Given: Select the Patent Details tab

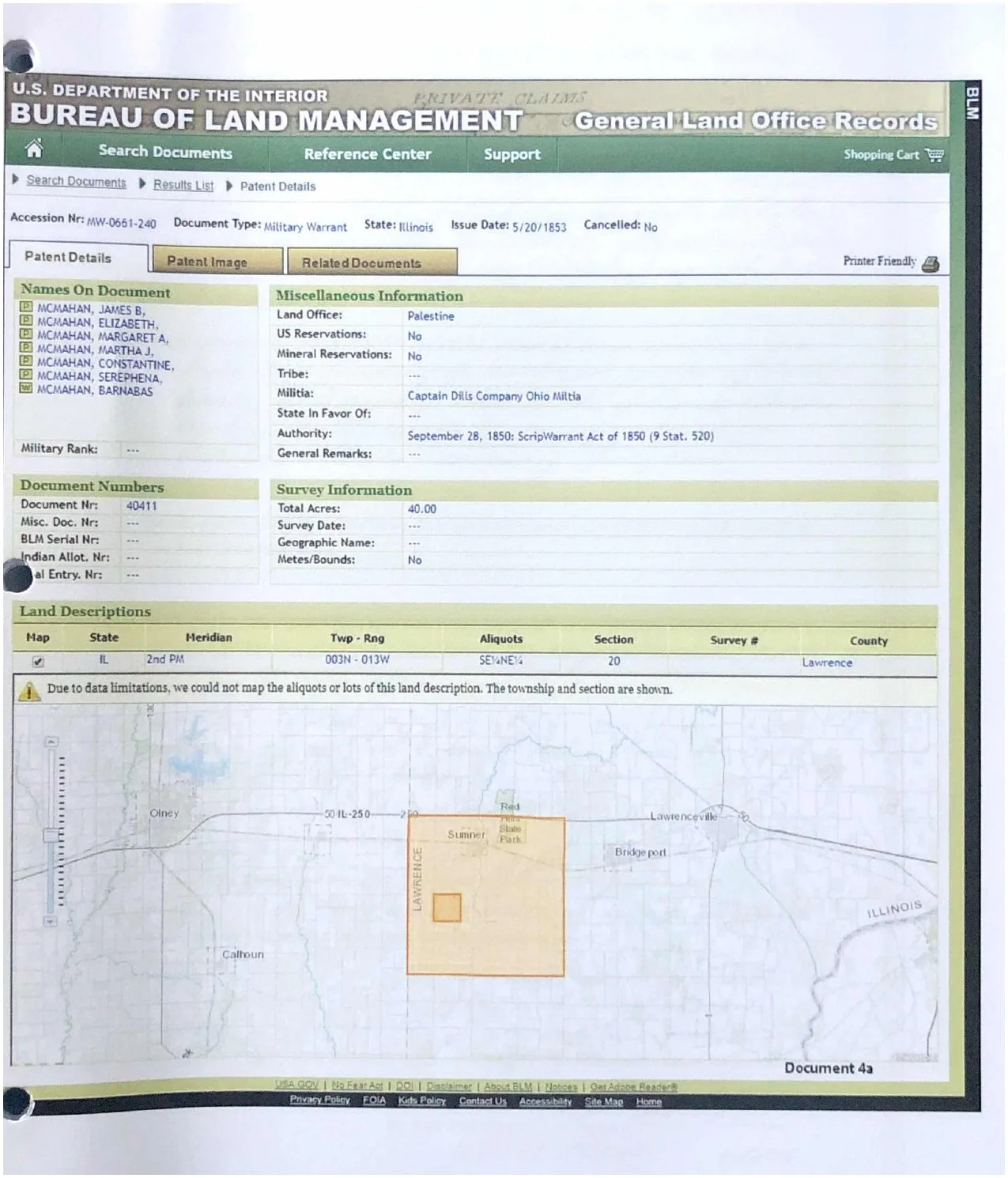Looking at the screenshot, I should pos(78,258).
